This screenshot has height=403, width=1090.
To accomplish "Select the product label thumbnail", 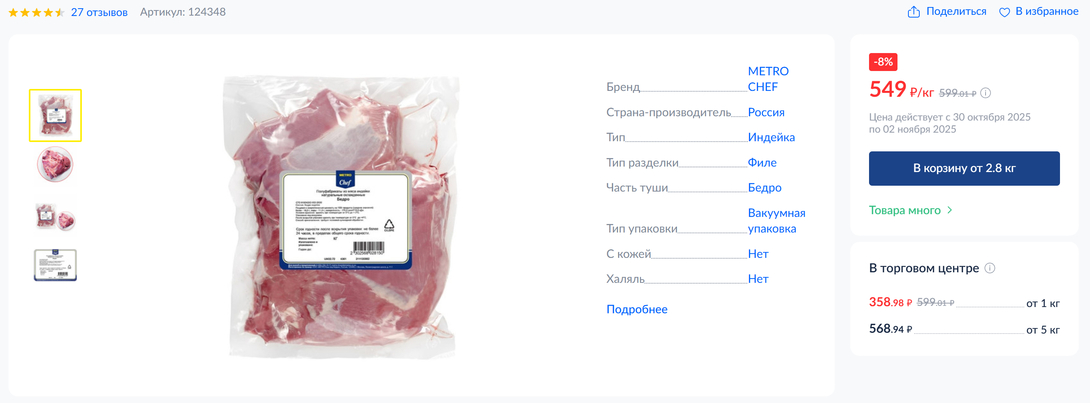I will pos(55,265).
